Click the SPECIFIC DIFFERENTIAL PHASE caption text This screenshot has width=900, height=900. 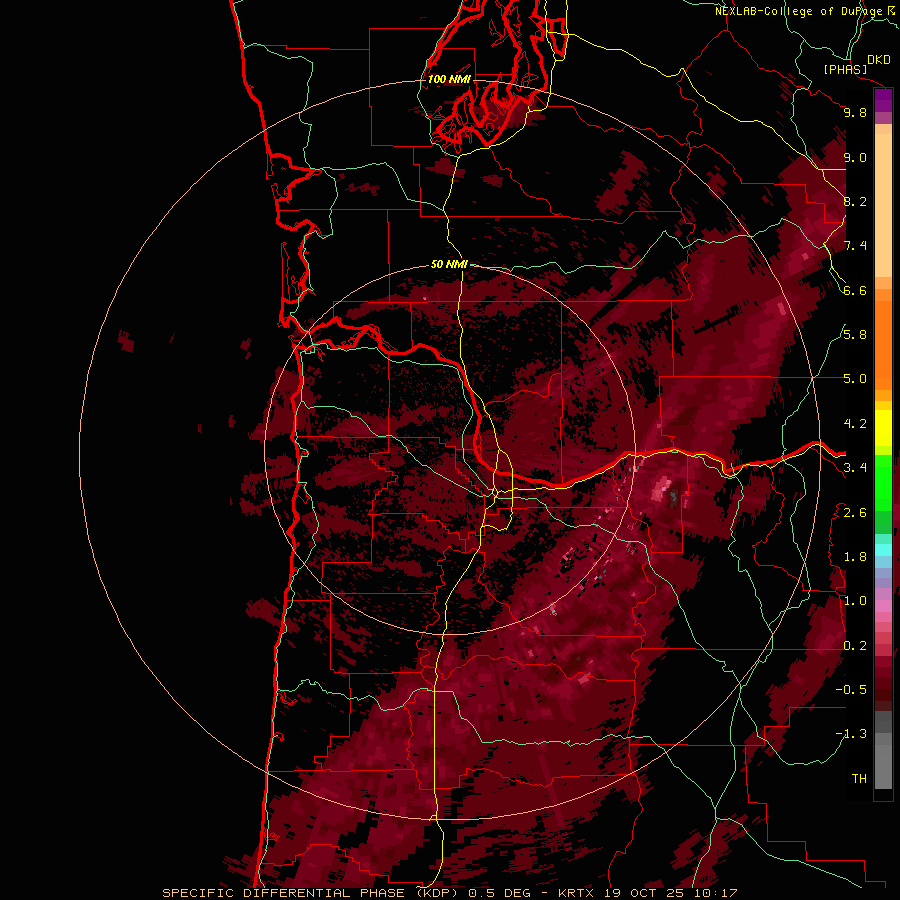(x=284, y=893)
